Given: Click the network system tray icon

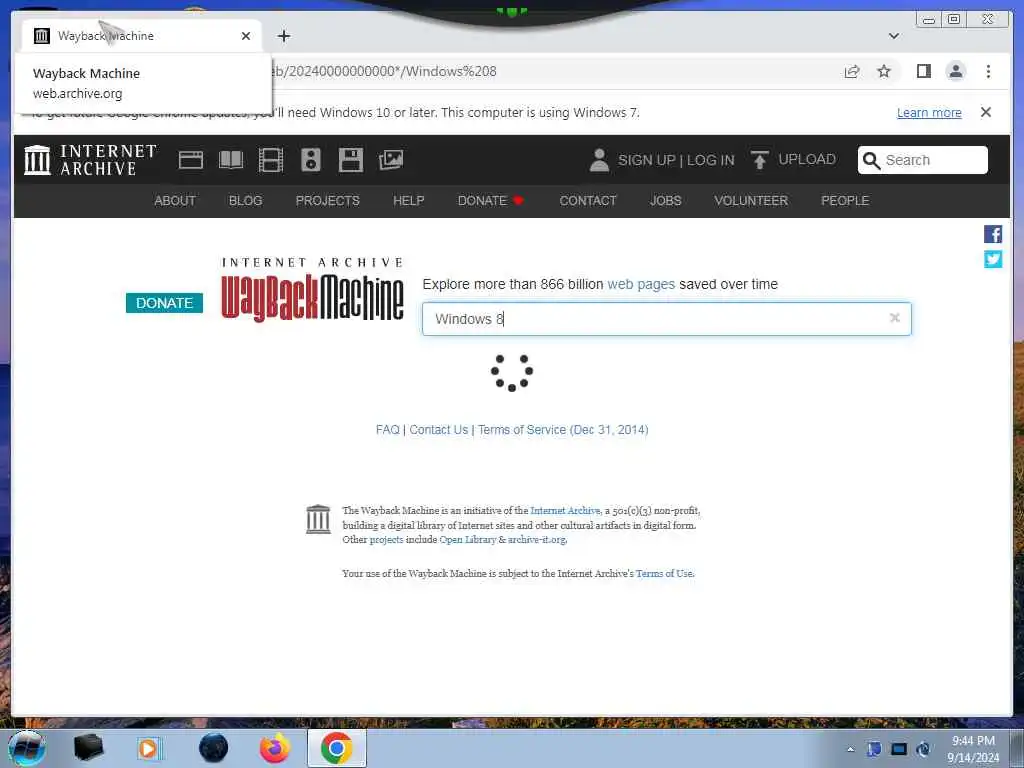Looking at the screenshot, I should coord(899,749).
